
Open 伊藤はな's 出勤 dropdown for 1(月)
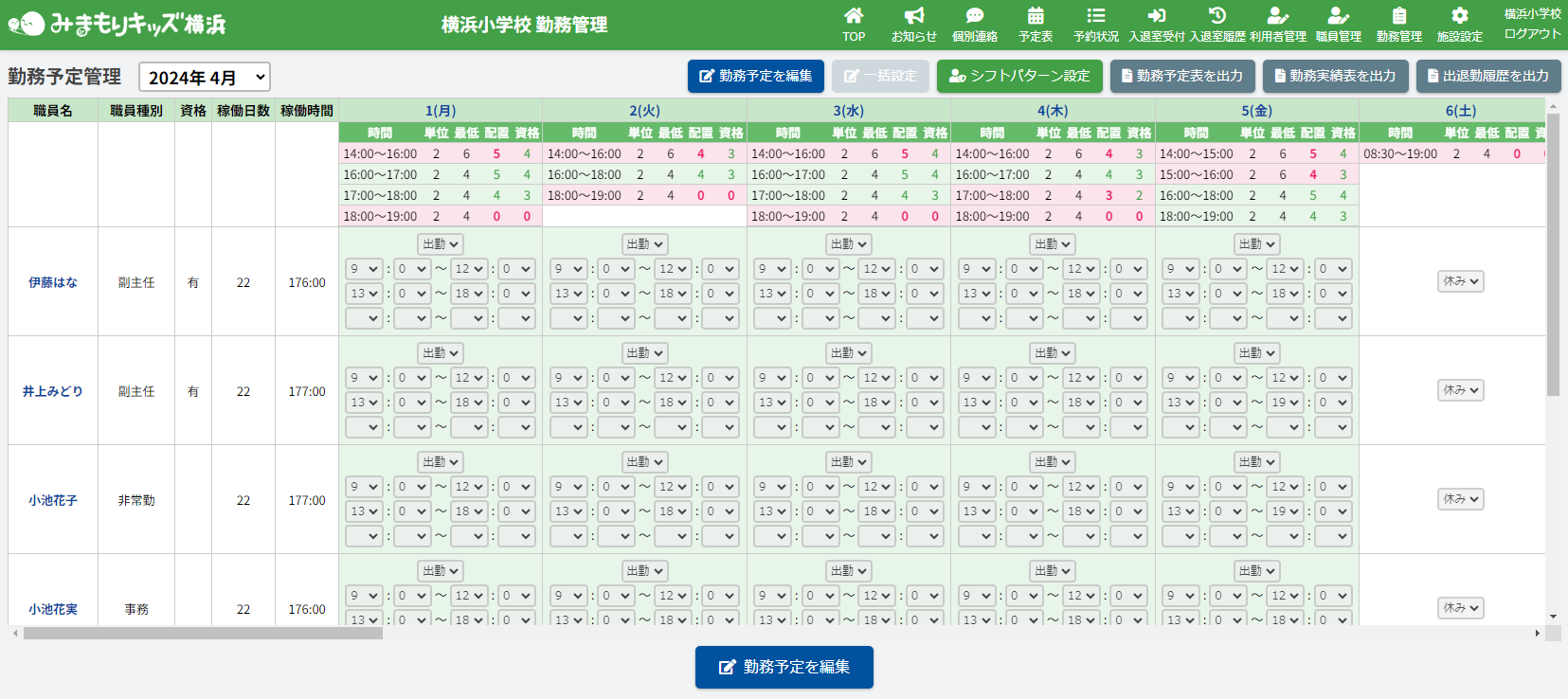pos(441,244)
